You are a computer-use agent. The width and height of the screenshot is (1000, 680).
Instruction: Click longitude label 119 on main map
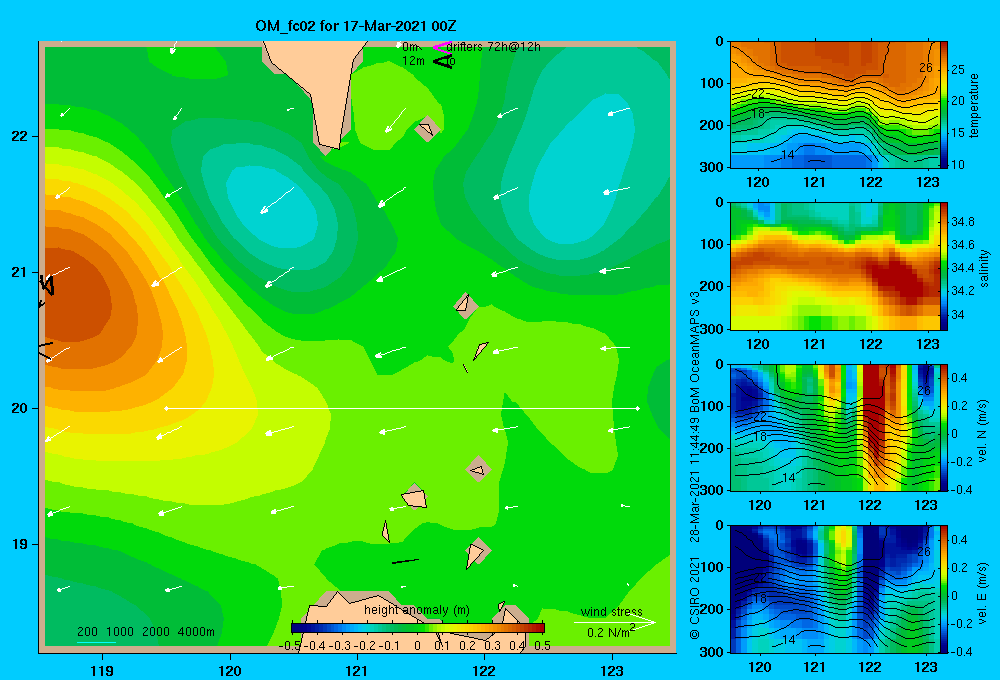pos(103,670)
